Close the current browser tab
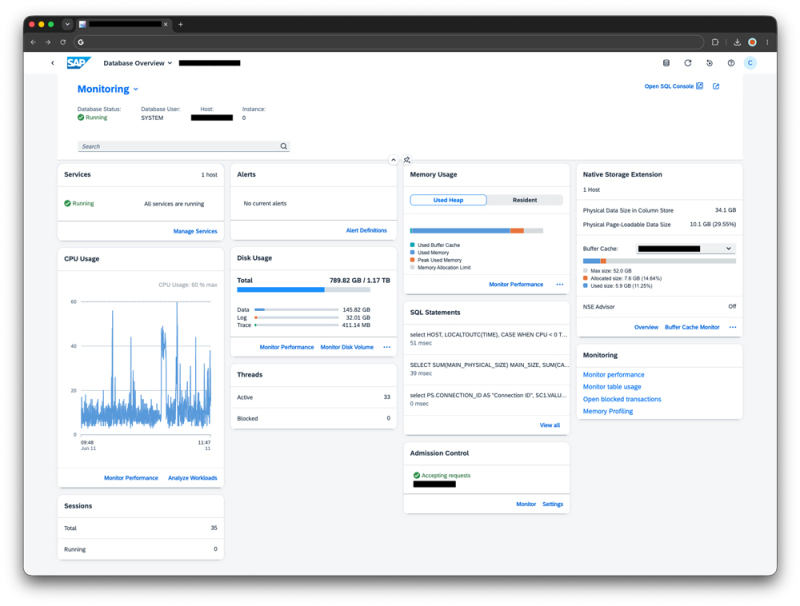 (x=165, y=24)
